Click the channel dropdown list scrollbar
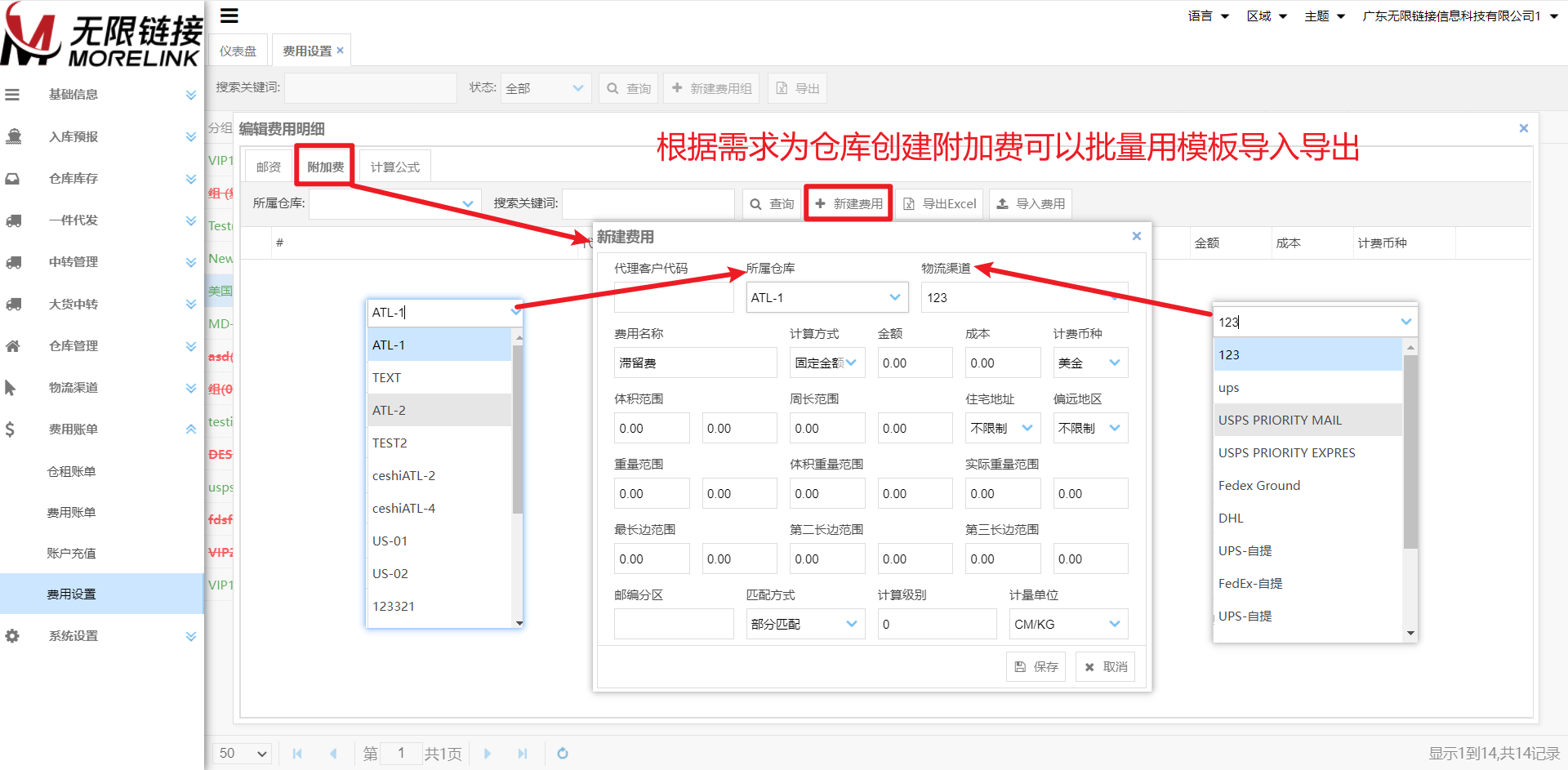This screenshot has height=770, width=1568. coord(1410,452)
